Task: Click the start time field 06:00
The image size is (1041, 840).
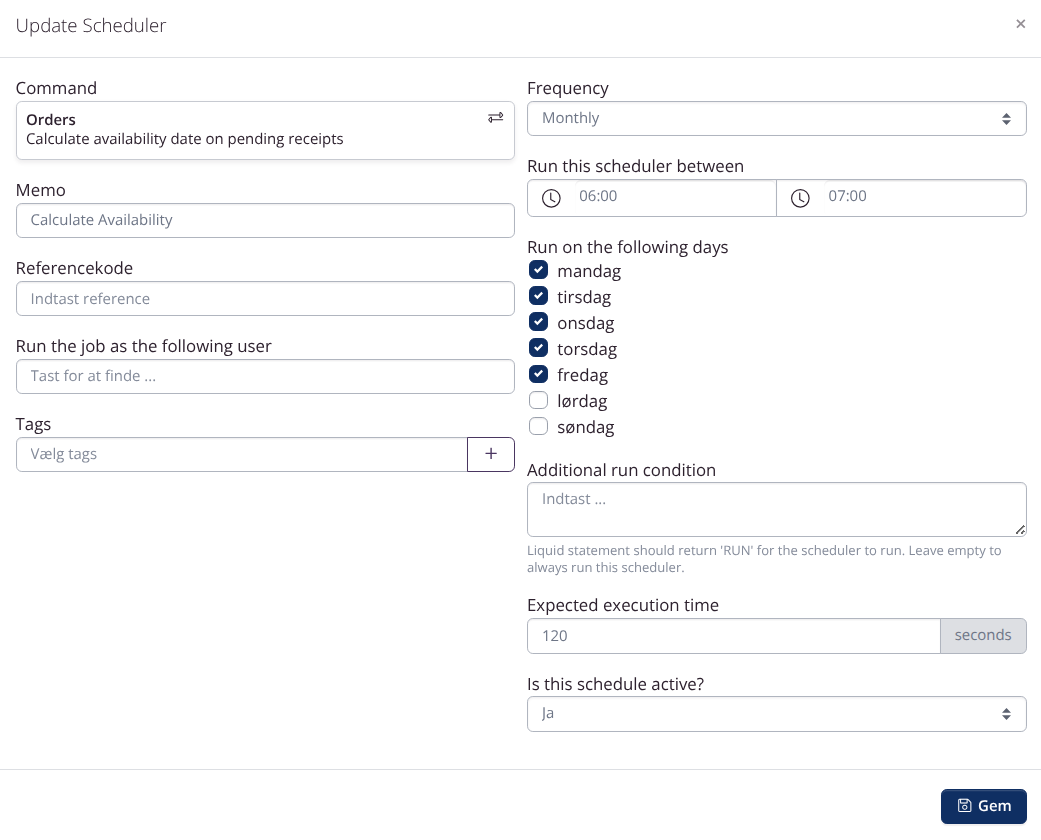Action: pos(651,198)
